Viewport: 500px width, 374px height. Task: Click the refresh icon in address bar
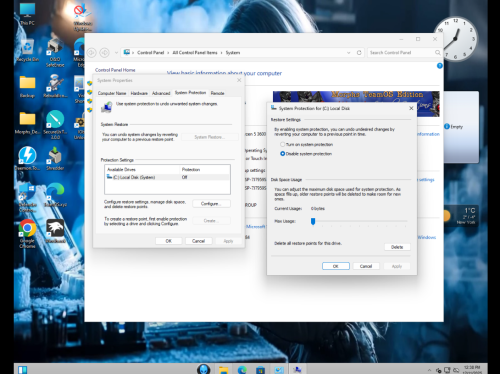tap(359, 53)
